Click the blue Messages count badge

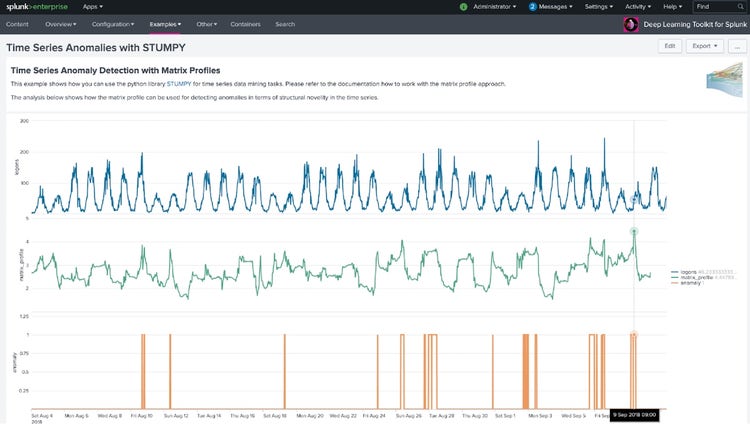click(533, 6)
